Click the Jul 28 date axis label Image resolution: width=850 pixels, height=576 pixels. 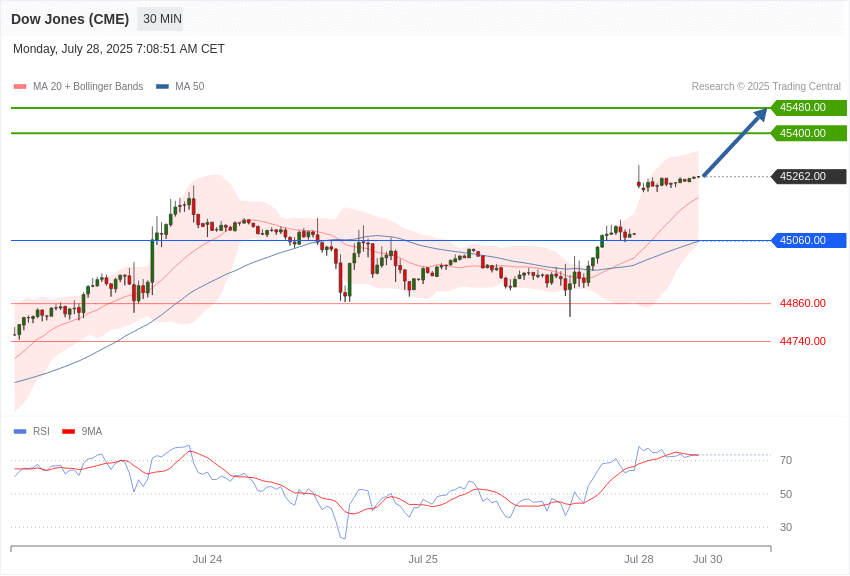pos(639,559)
